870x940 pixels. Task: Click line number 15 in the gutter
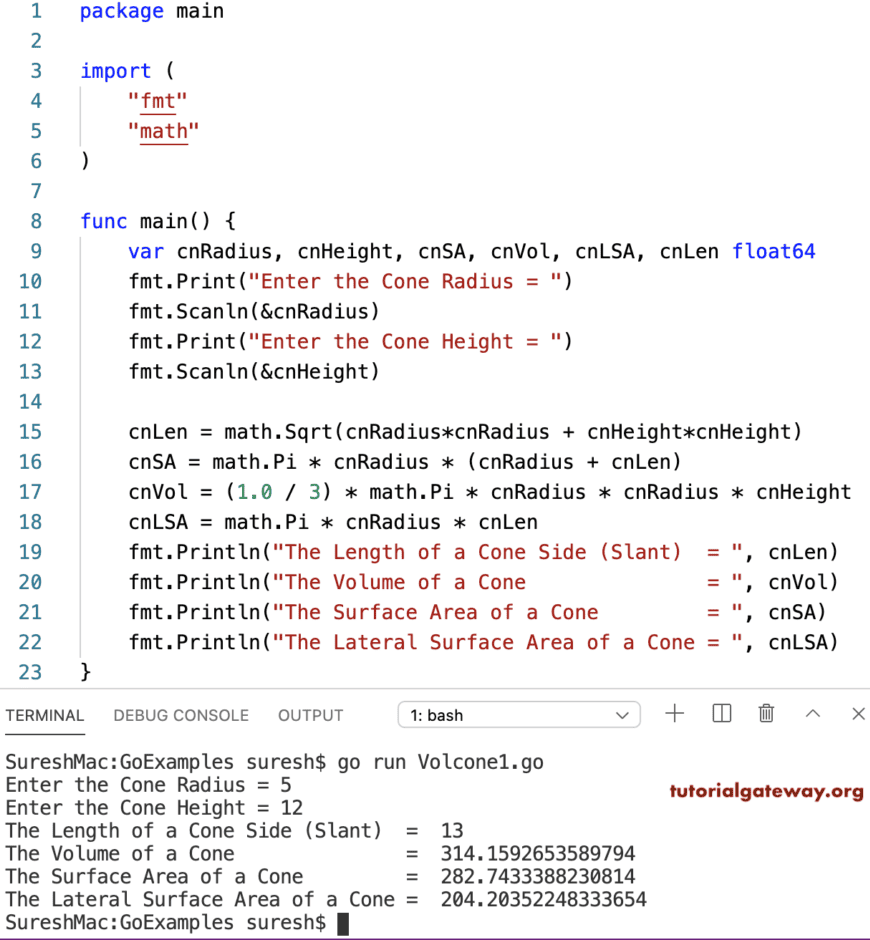(30, 431)
